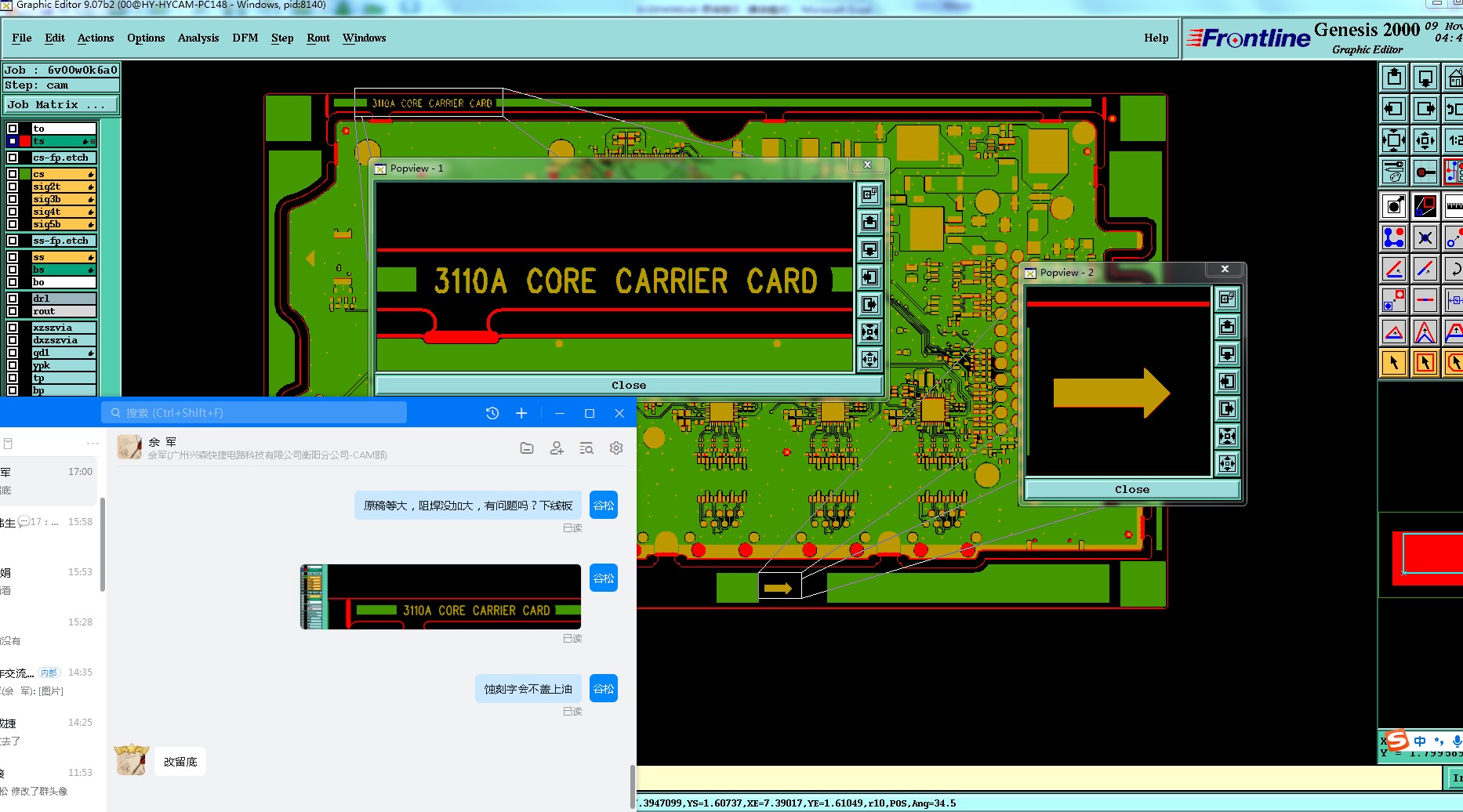This screenshot has width=1463, height=812.
Task: Click the blue-red connected nodes tool icon
Action: click(x=1394, y=237)
